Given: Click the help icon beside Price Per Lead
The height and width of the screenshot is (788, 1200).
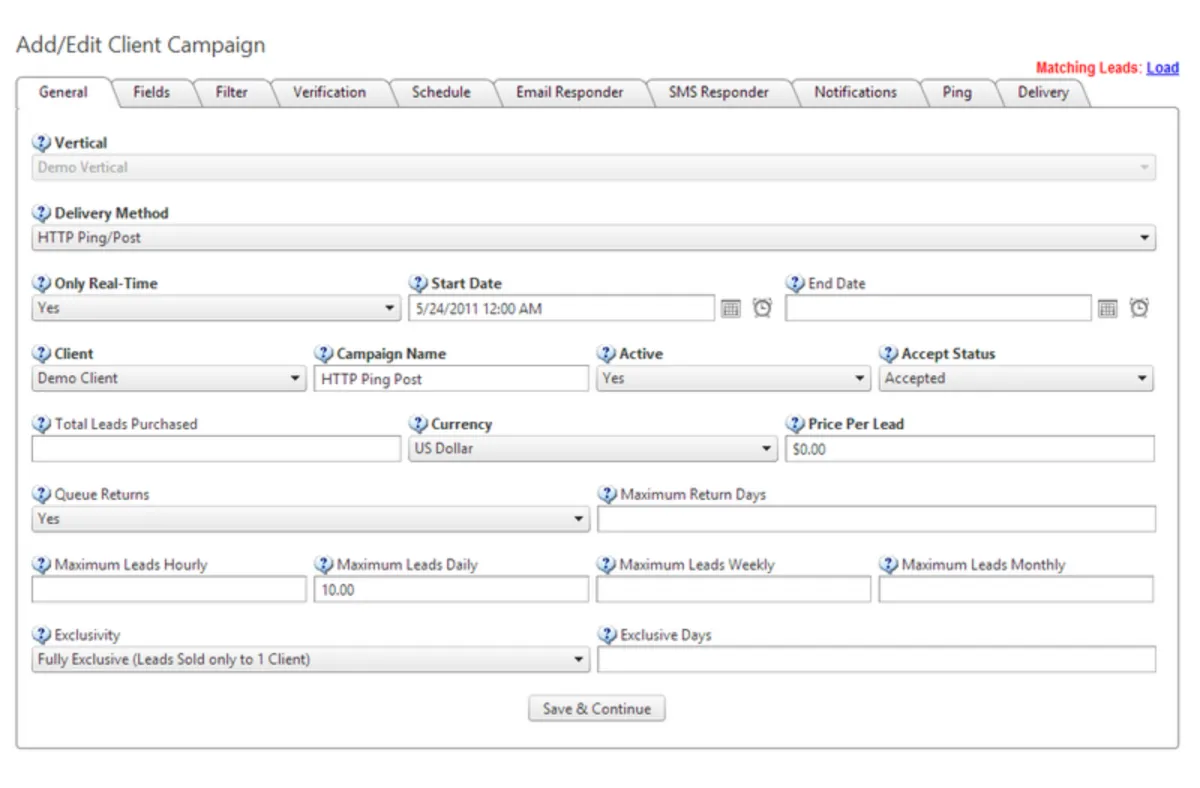Looking at the screenshot, I should [796, 424].
